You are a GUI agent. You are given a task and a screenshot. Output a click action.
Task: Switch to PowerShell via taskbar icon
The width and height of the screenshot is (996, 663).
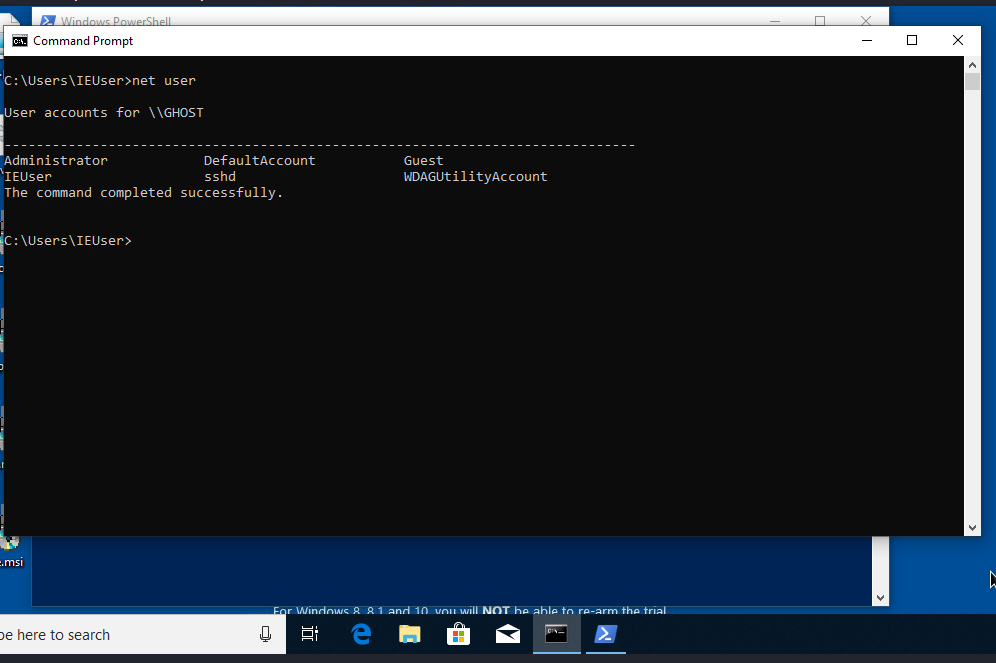(x=605, y=634)
